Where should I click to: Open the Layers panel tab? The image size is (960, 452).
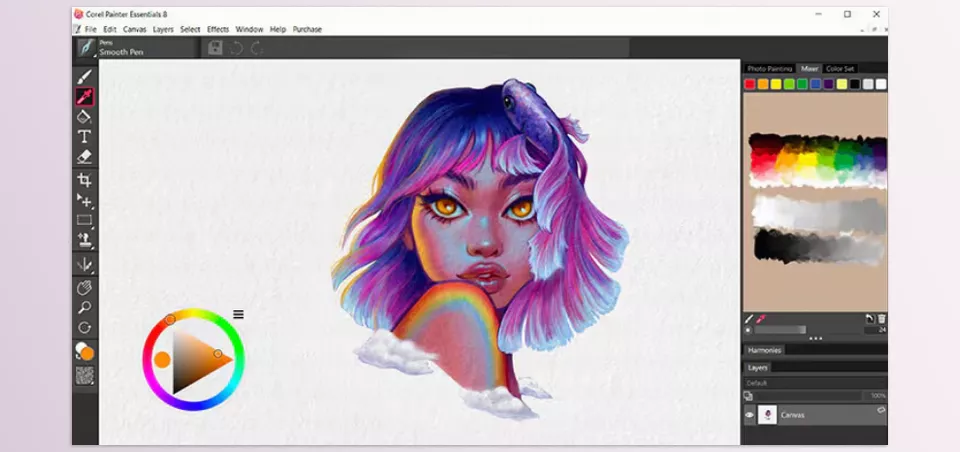[757, 367]
